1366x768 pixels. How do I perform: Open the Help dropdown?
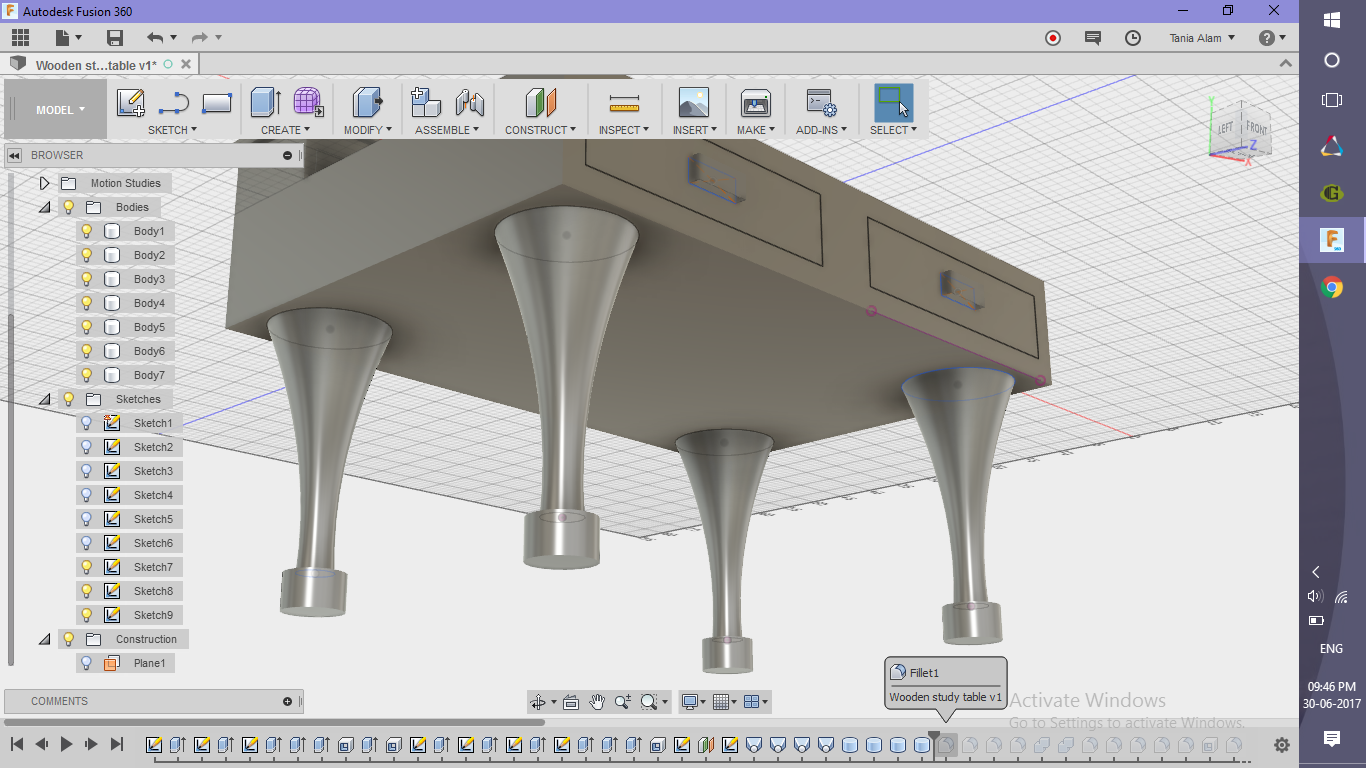1273,38
